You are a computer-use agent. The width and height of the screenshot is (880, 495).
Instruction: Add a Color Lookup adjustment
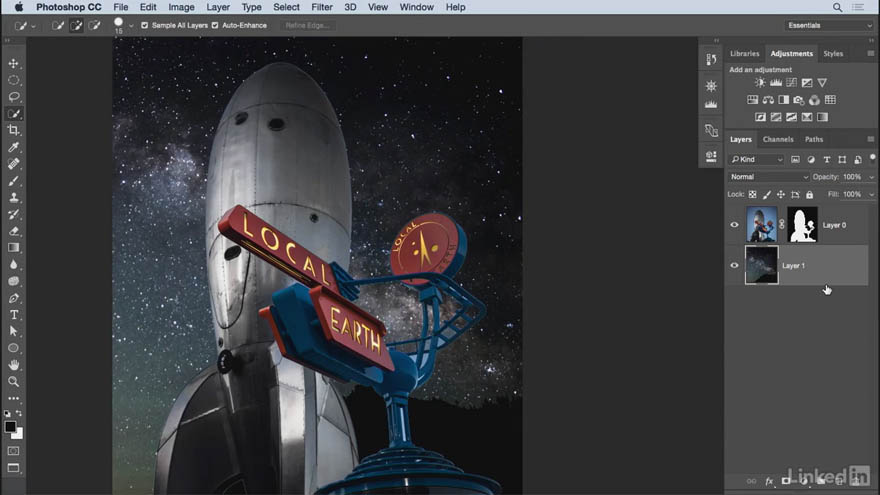(x=830, y=100)
